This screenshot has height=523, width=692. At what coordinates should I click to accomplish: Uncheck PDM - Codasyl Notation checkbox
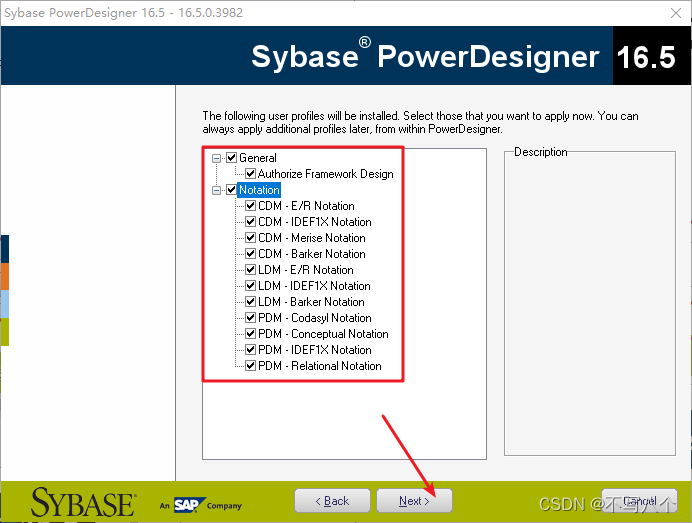(x=251, y=318)
